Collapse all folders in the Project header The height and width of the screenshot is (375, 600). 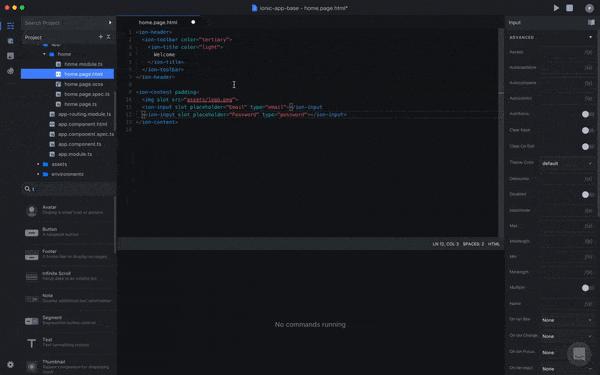pyautogui.click(x=108, y=37)
